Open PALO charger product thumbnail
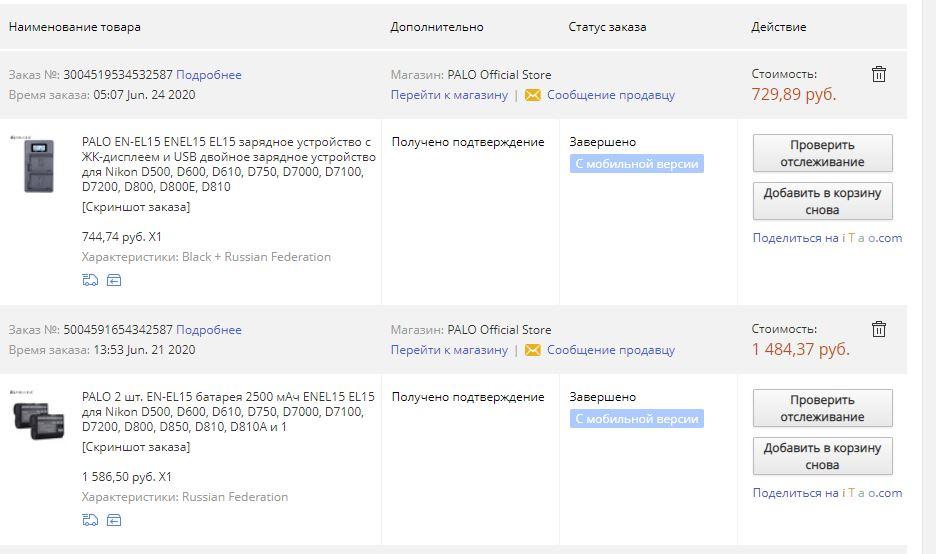This screenshot has width=936, height=554. coord(38,165)
